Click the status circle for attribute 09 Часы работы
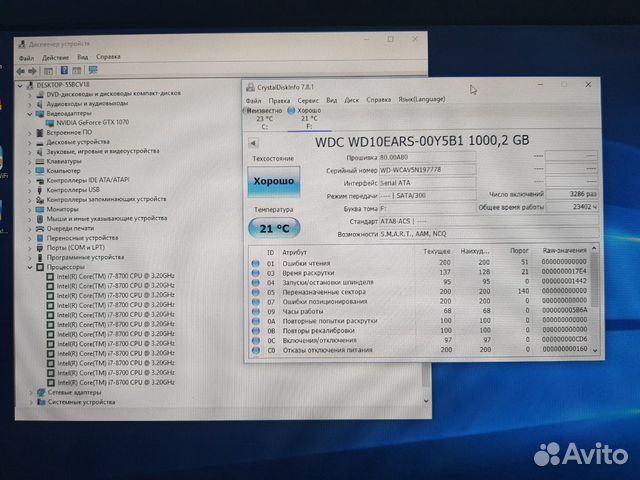The width and height of the screenshot is (640, 480). [256, 311]
